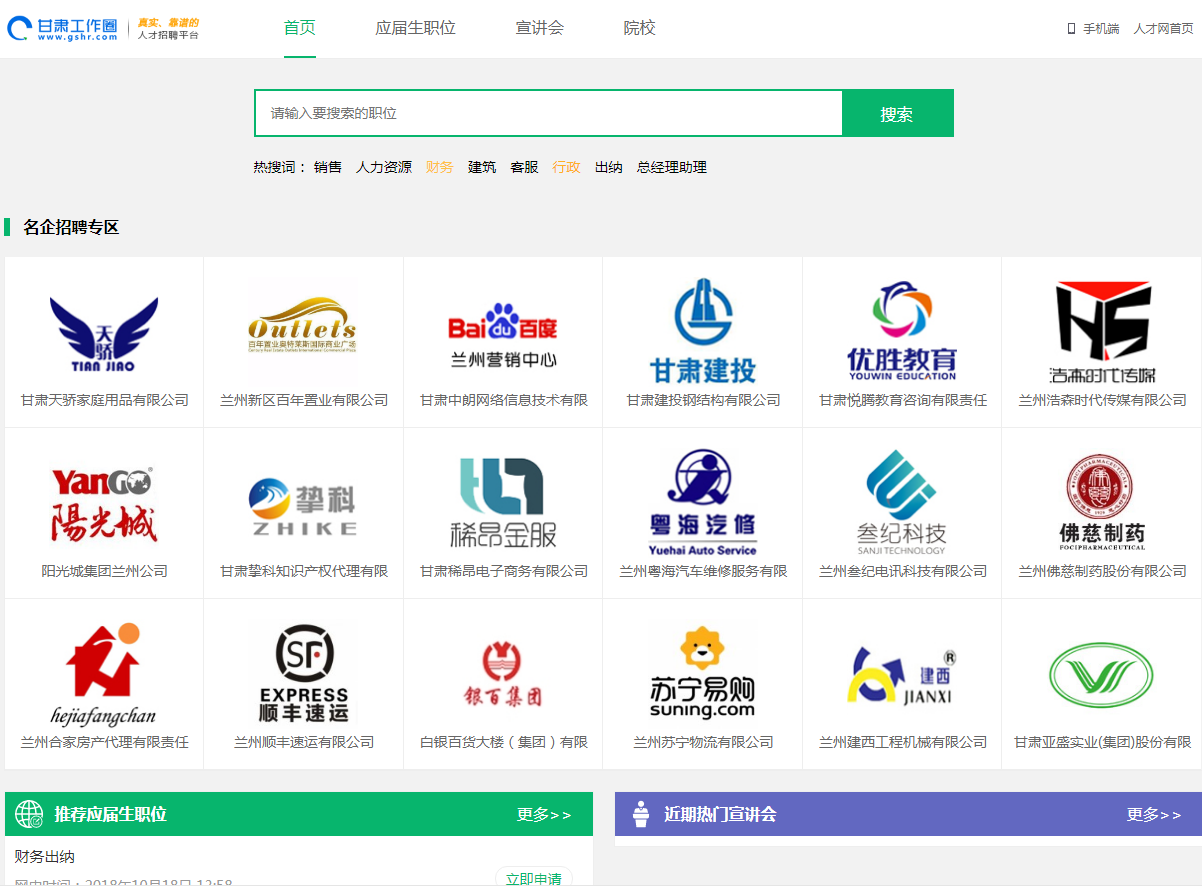Open 甘肃悦腾教育咨询 company link
The width and height of the screenshot is (1202, 887).
coord(903,400)
